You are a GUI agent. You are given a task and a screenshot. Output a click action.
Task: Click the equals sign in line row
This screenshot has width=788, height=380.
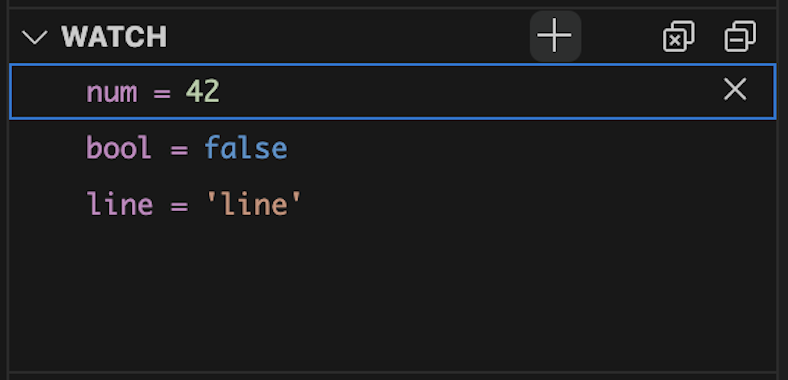tap(179, 206)
